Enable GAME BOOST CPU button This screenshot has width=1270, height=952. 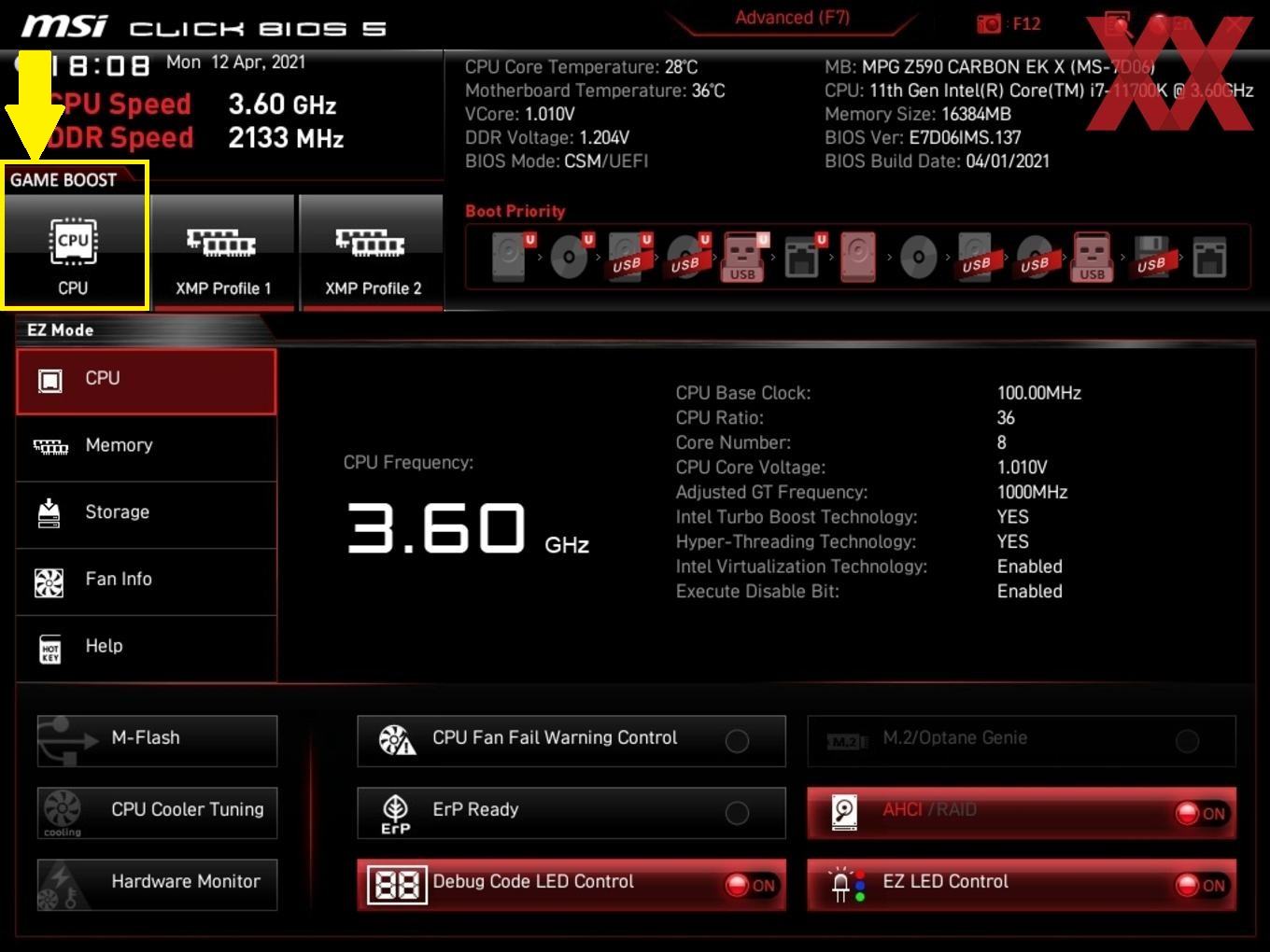tap(74, 252)
